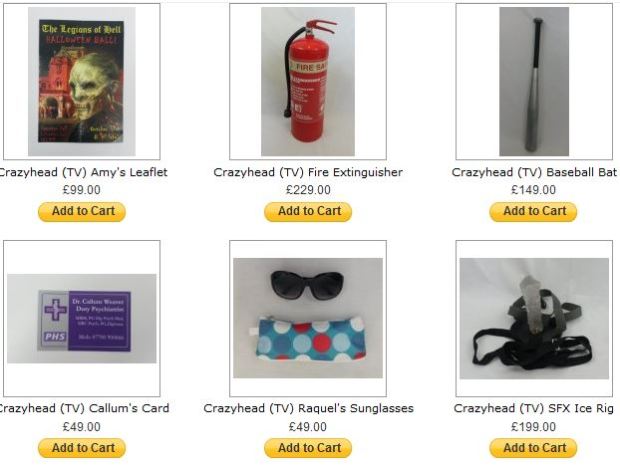Open Crazyhead Callum's Card title link
The height and width of the screenshot is (468, 620).
coord(83,408)
